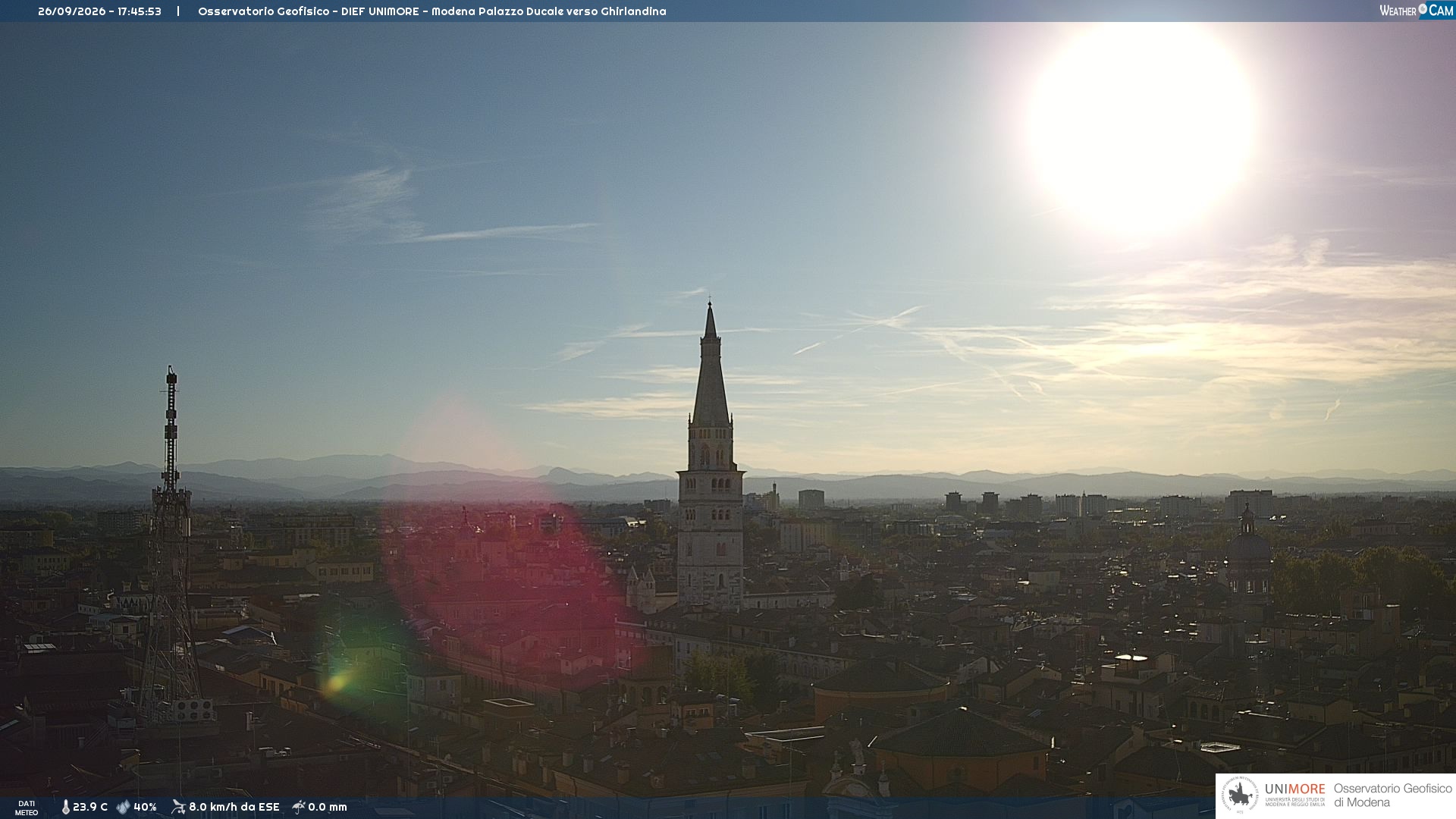Click the 0.0 mm rainfall value
The image size is (1456, 819).
(328, 807)
